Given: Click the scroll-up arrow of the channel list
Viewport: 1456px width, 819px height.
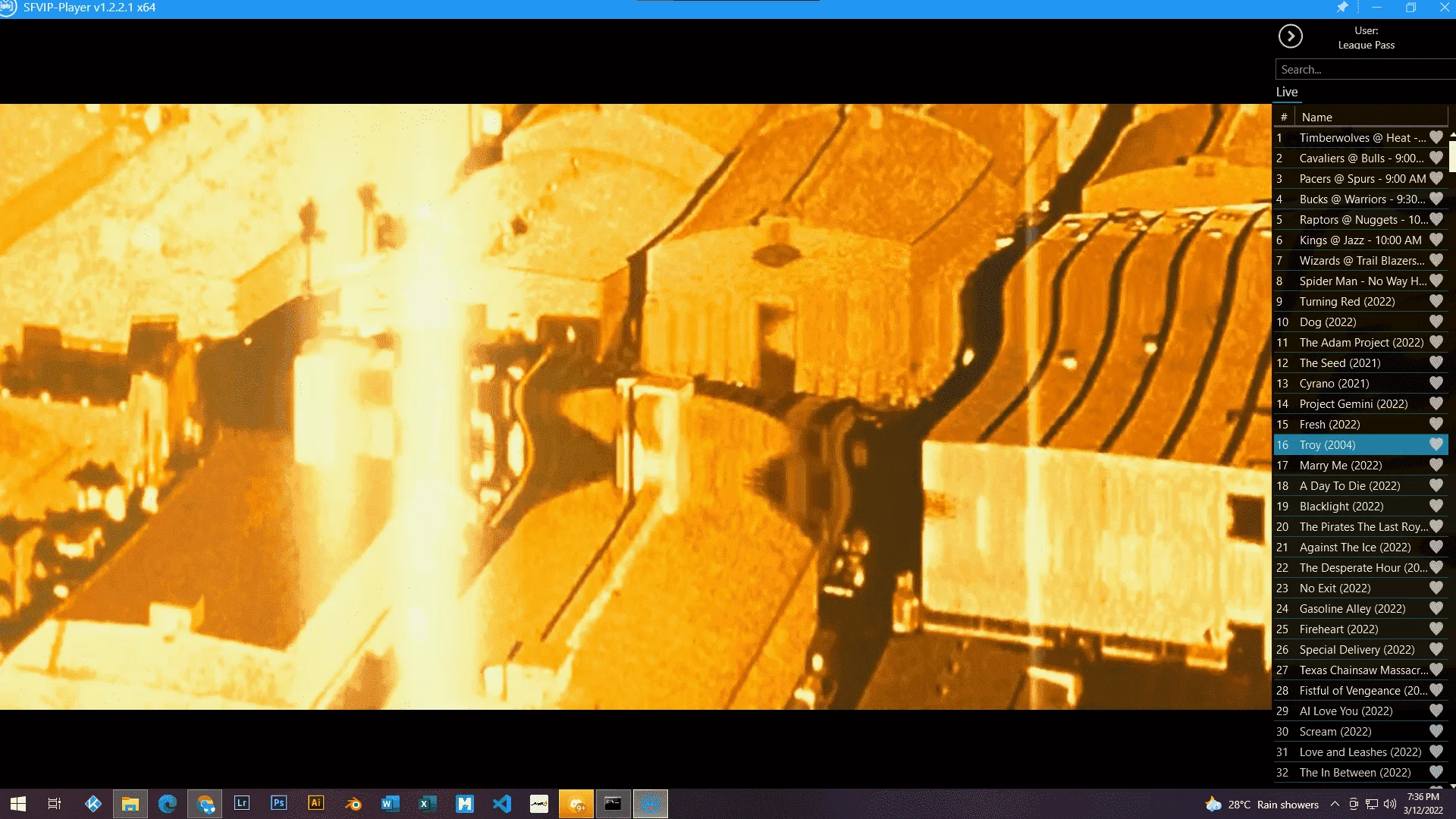Looking at the screenshot, I should coord(1452,134).
